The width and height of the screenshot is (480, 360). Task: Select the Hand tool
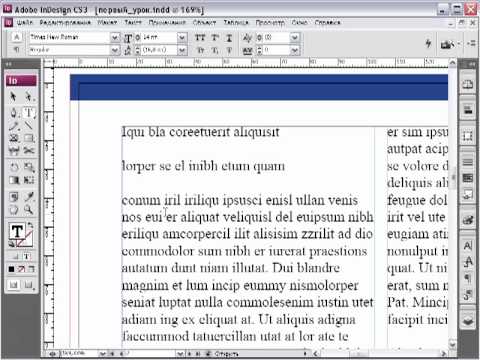(x=13, y=210)
